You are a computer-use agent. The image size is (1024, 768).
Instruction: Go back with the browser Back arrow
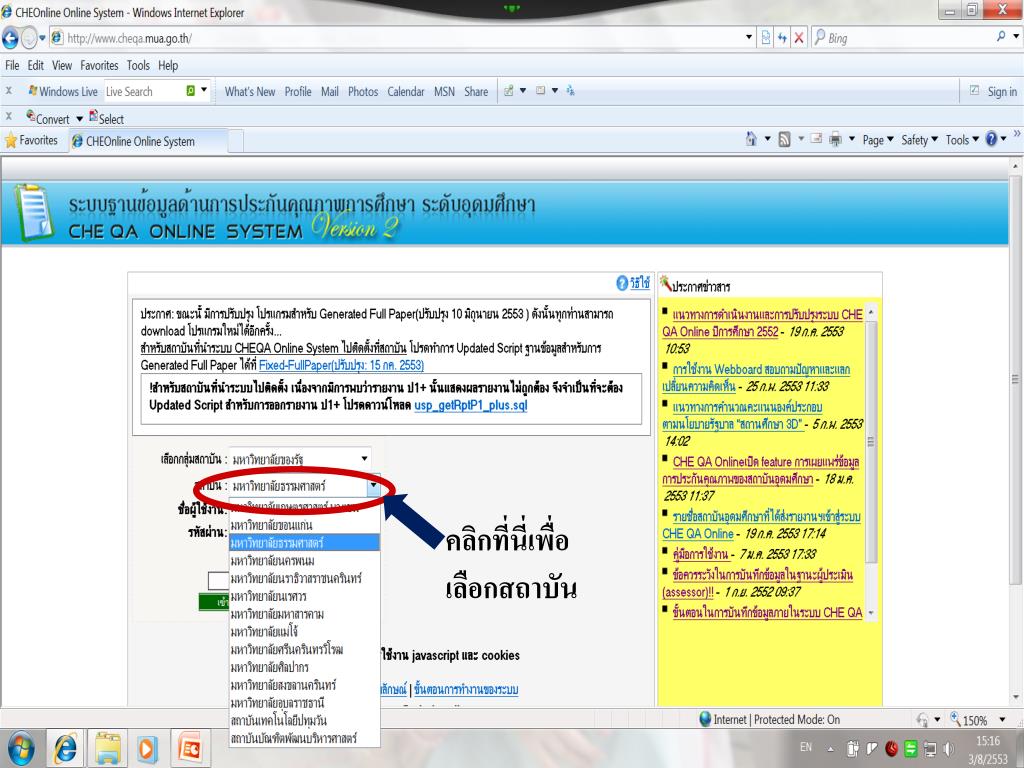(x=10, y=38)
